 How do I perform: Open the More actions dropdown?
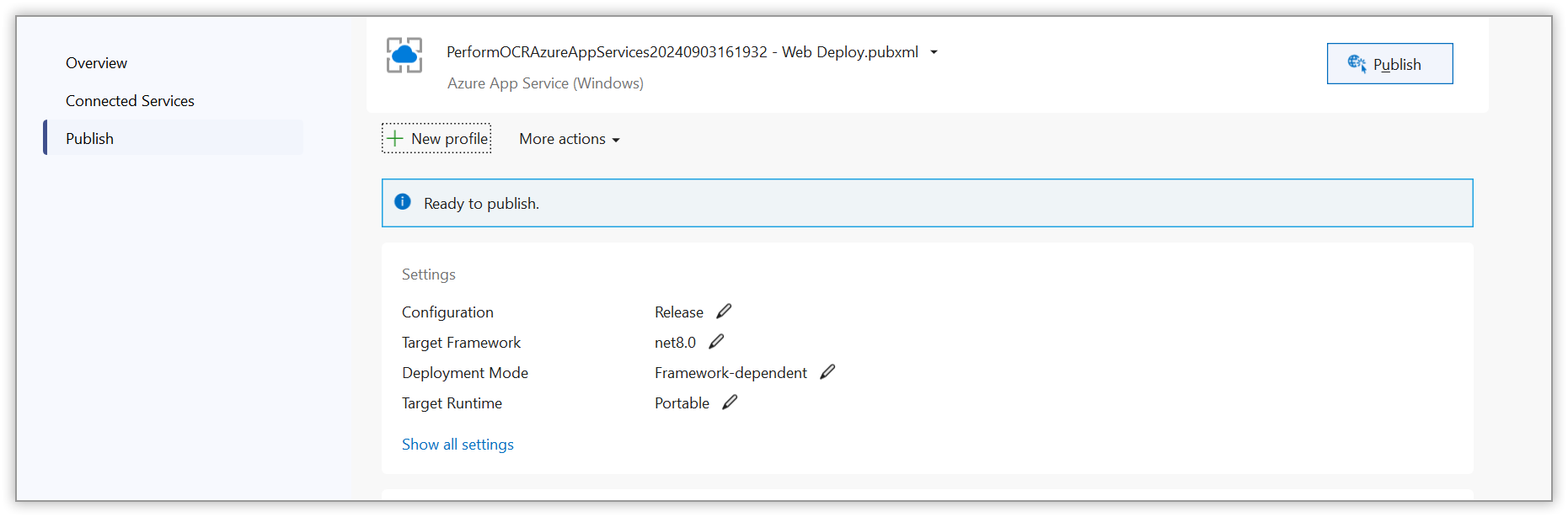pyautogui.click(x=570, y=139)
